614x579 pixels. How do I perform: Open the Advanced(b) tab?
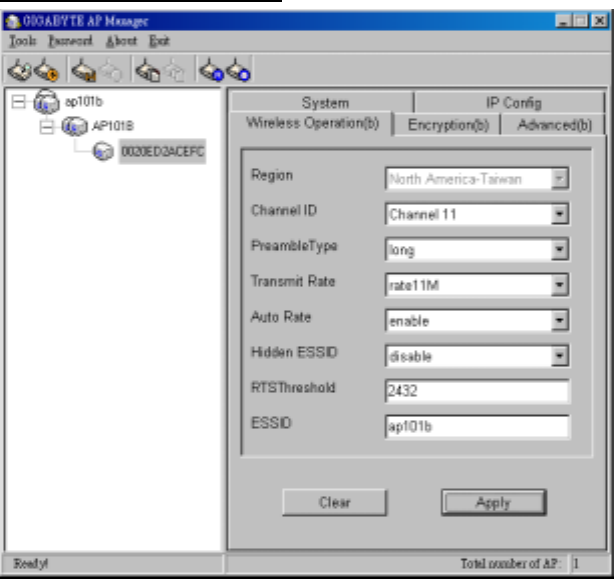click(x=554, y=125)
